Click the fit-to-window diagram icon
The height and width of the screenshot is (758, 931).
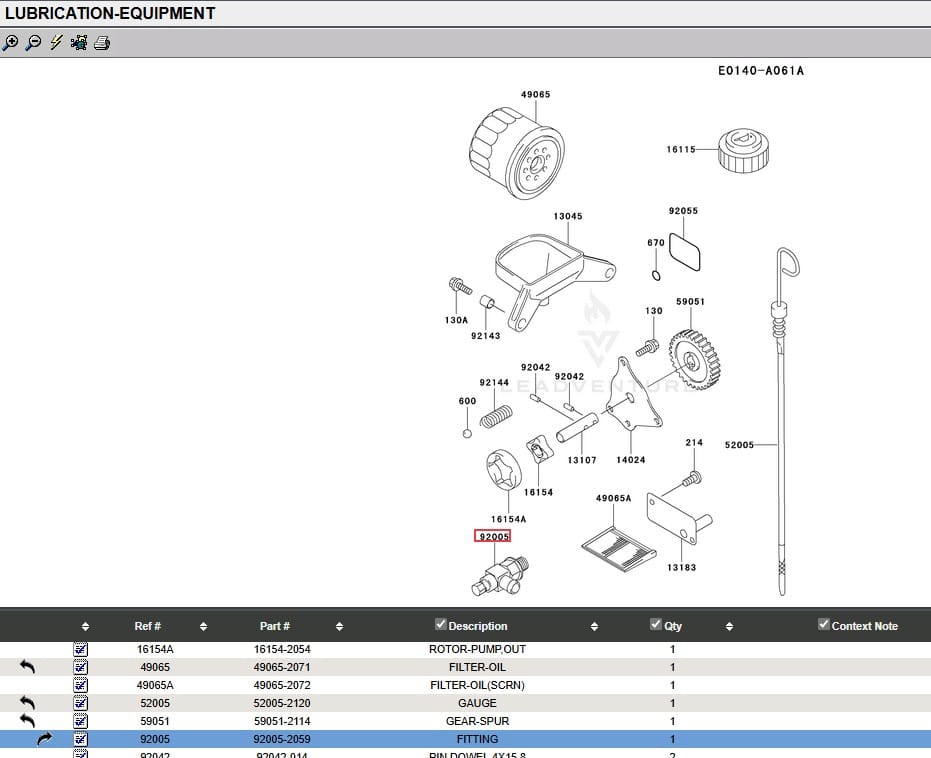[78, 43]
